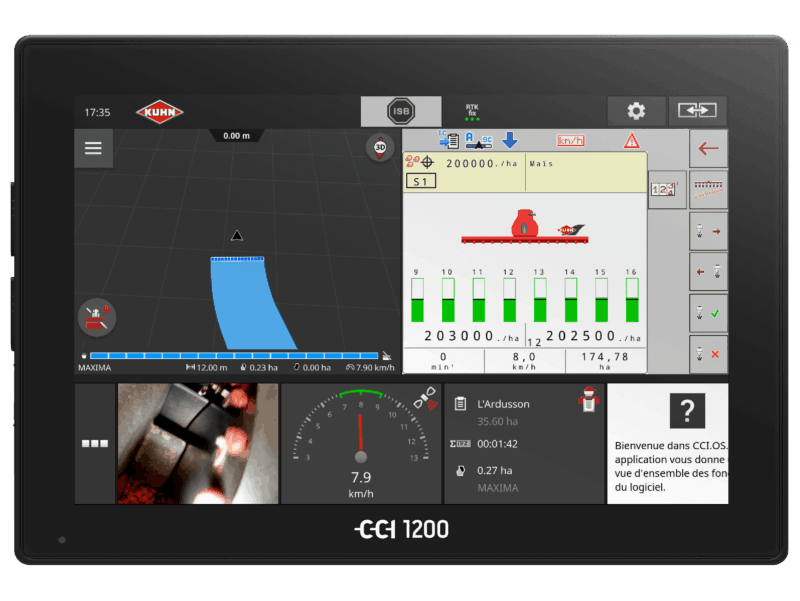Go back with the red arrow
800x601 pixels.
coord(708,148)
